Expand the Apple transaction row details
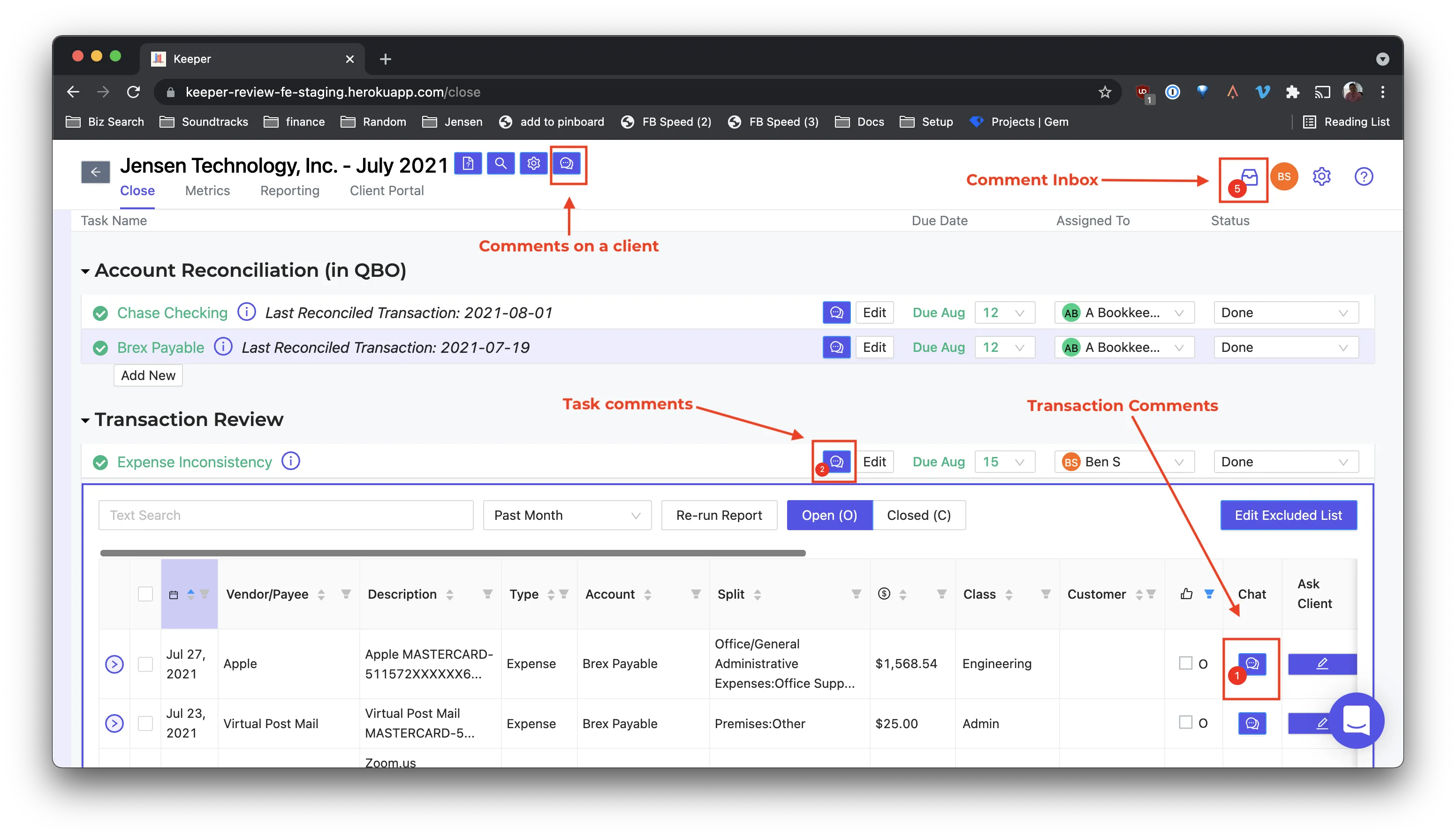Viewport: 1456px width, 837px height. [x=114, y=664]
